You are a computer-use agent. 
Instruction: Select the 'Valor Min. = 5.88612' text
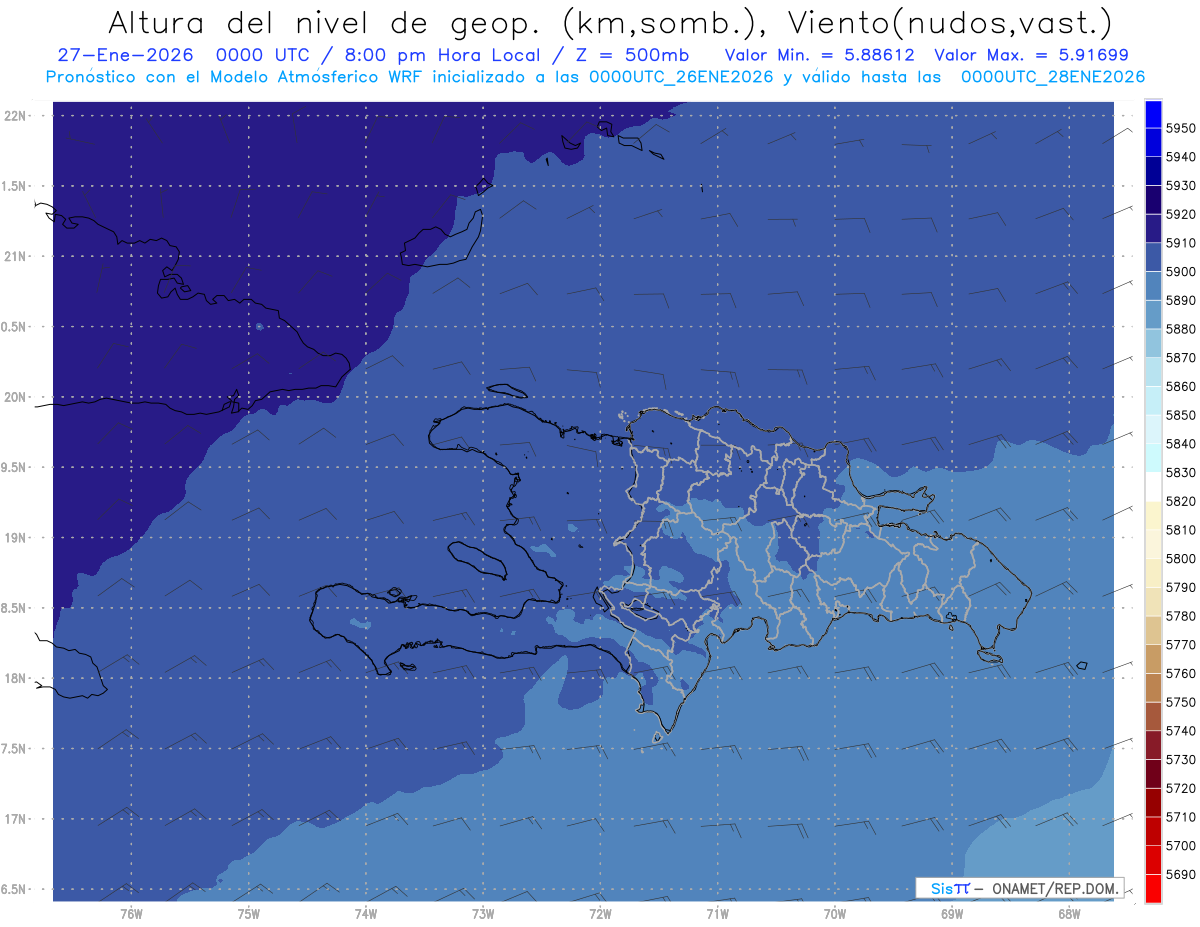[x=819, y=55]
